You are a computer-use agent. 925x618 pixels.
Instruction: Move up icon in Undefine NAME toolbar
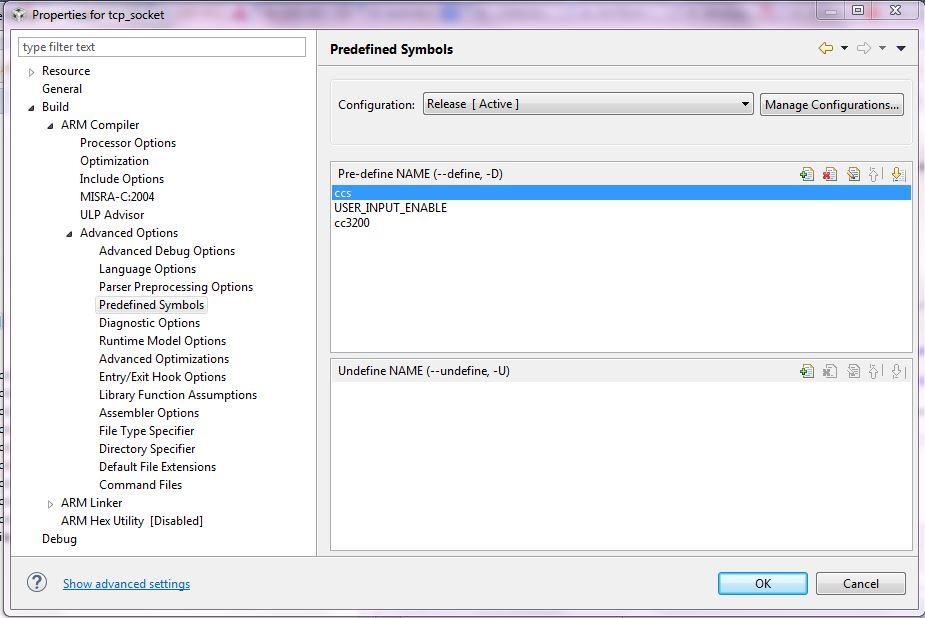[x=874, y=371]
